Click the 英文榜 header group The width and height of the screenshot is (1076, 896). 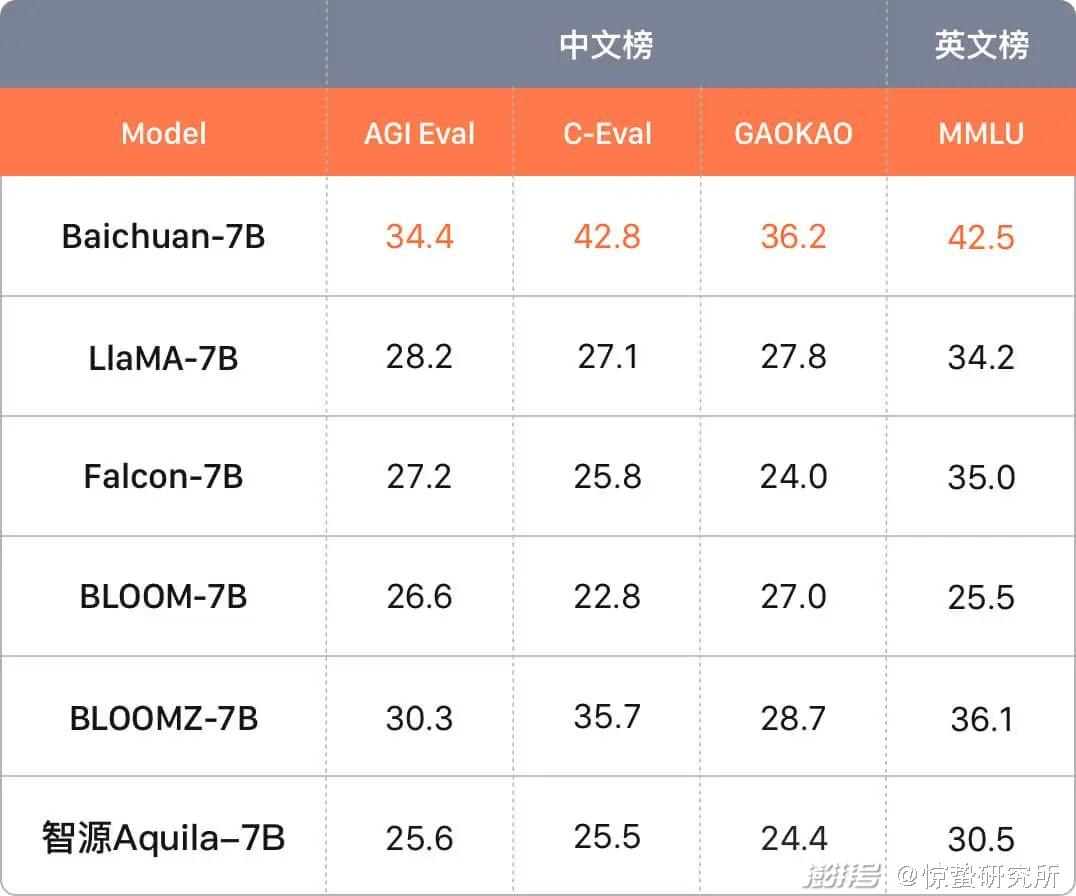[x=981, y=45]
